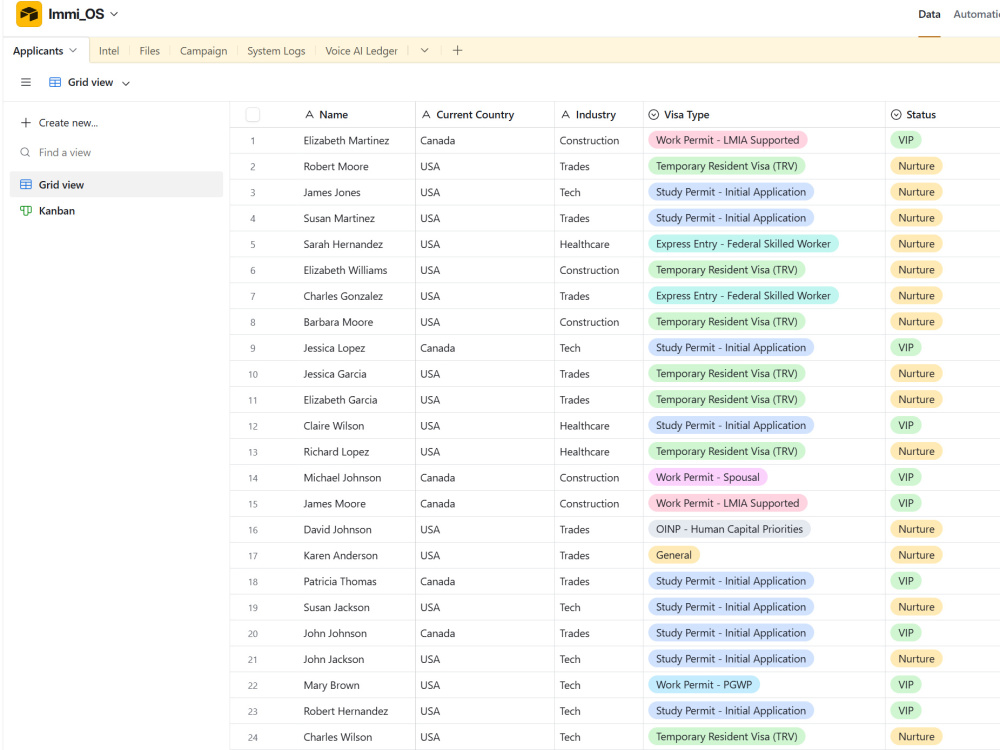1000x750 pixels.
Task: Click the Visa Type single-select field icon
Action: pos(653,115)
